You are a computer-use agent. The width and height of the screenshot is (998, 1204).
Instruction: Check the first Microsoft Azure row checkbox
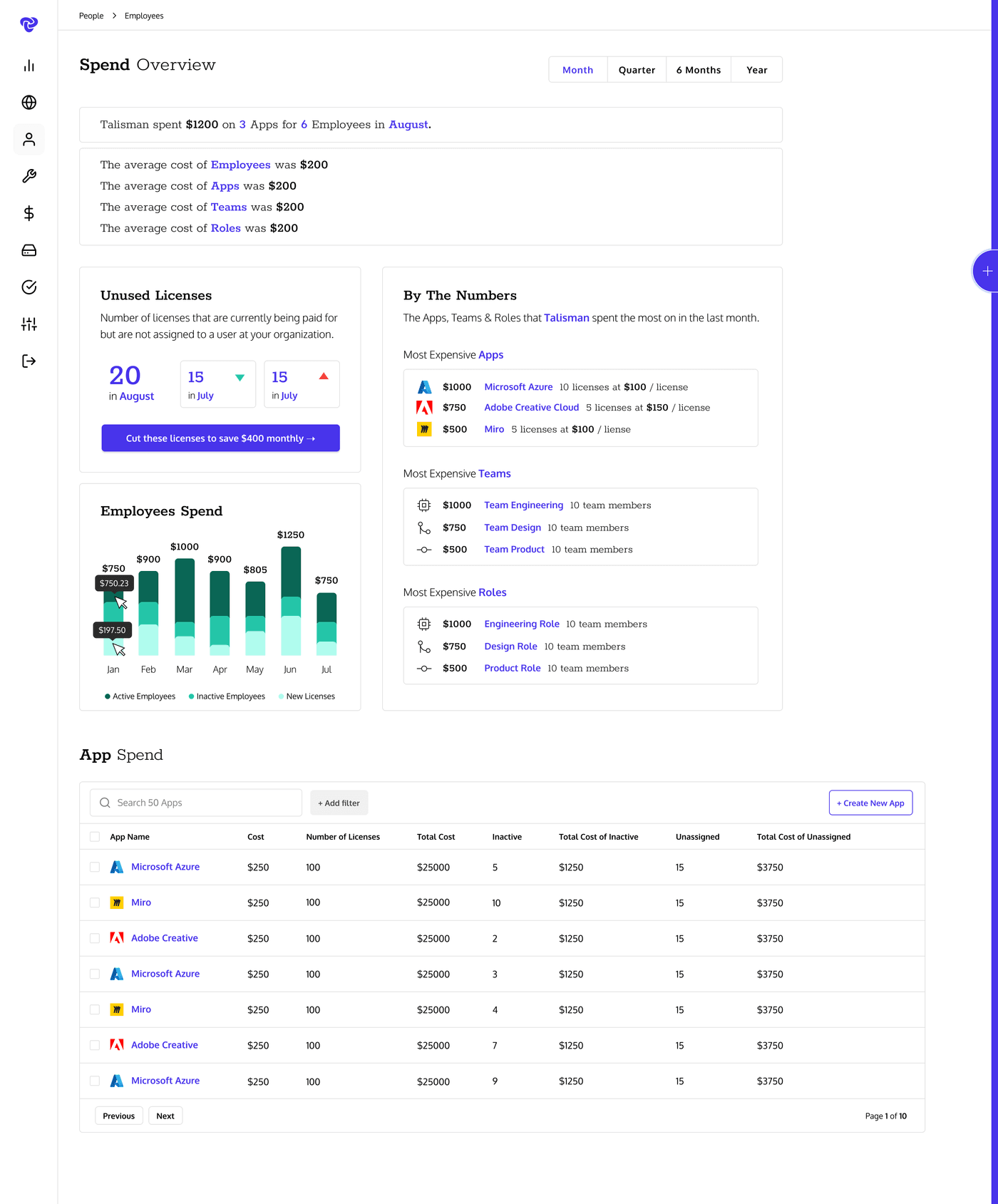pos(95,867)
